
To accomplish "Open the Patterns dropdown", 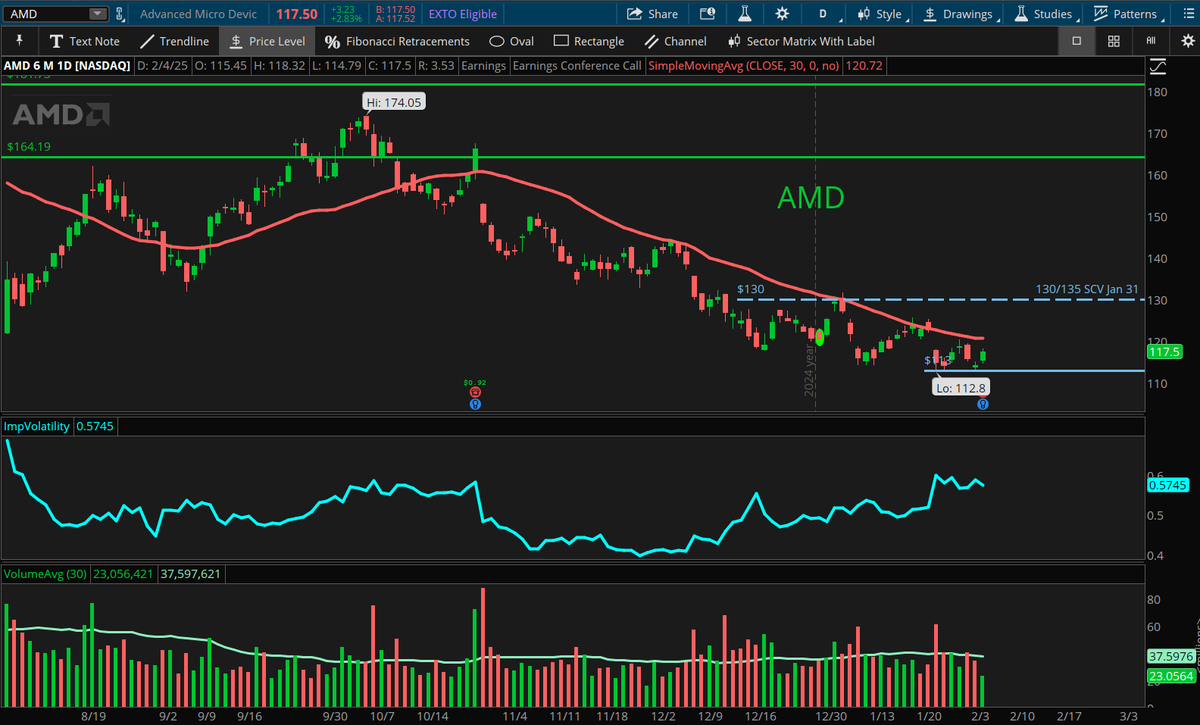I will click(x=1128, y=14).
